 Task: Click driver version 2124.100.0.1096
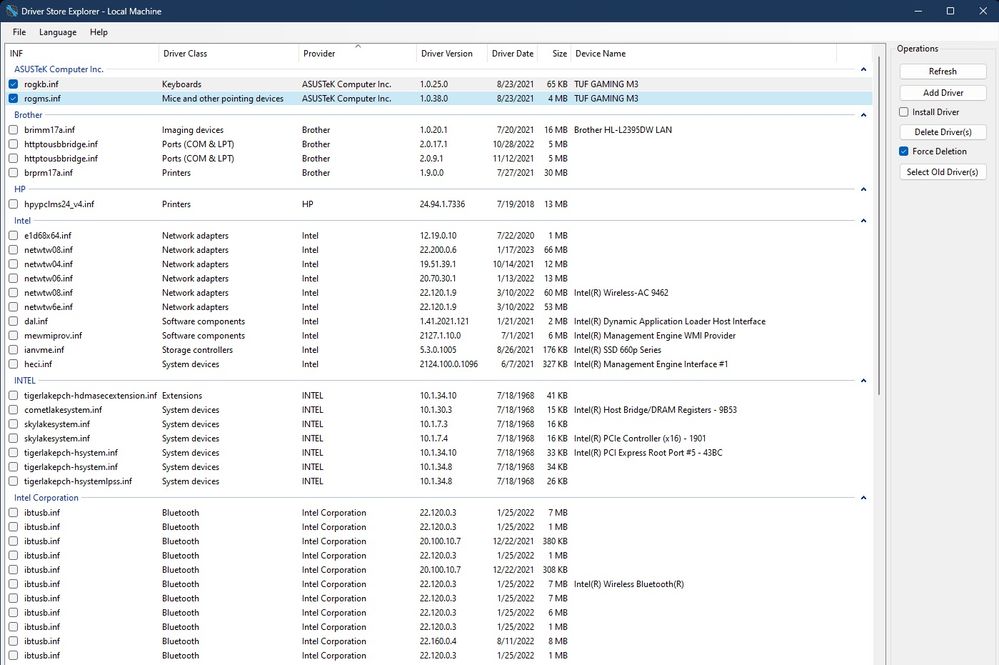449,364
